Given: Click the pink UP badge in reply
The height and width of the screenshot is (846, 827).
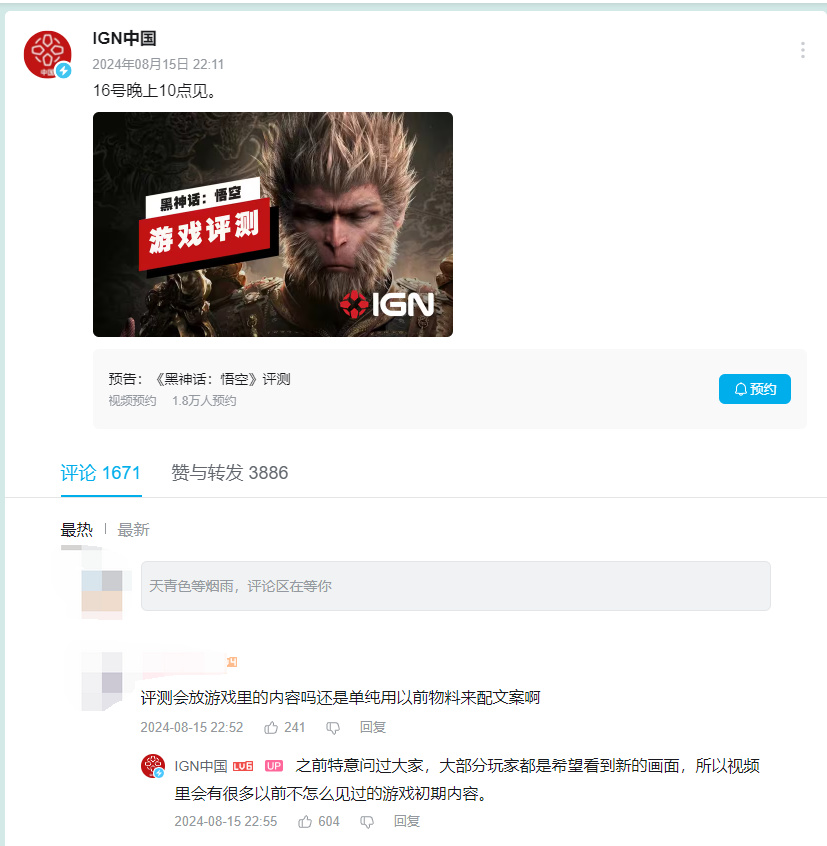Looking at the screenshot, I should pos(274,766).
